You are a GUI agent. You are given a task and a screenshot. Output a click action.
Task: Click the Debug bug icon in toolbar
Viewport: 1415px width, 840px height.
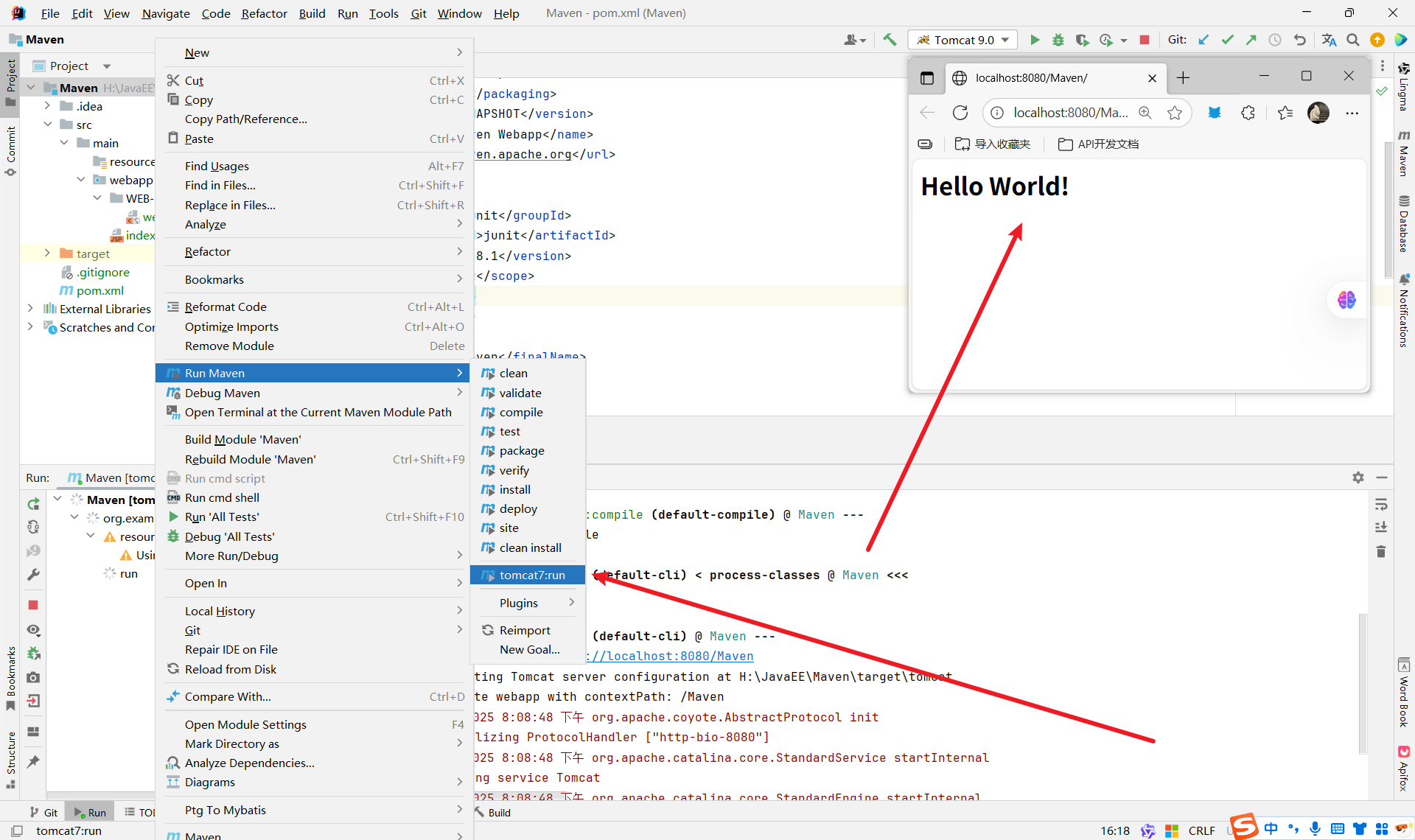(x=1058, y=40)
